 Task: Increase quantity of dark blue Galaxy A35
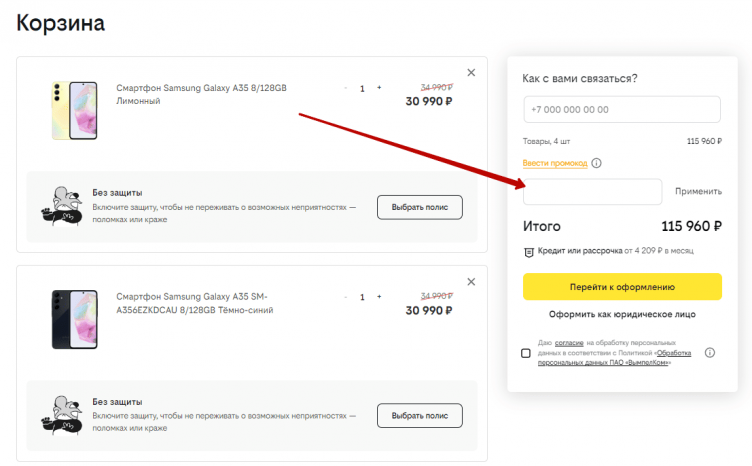[379, 297]
